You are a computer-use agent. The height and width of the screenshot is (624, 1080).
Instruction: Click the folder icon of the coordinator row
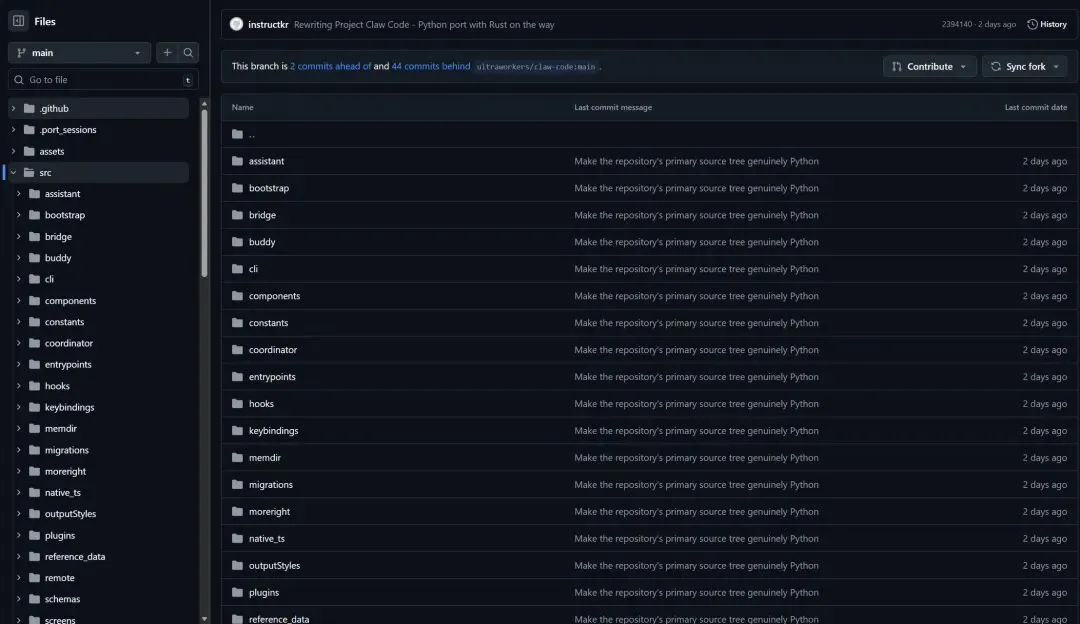(x=238, y=350)
